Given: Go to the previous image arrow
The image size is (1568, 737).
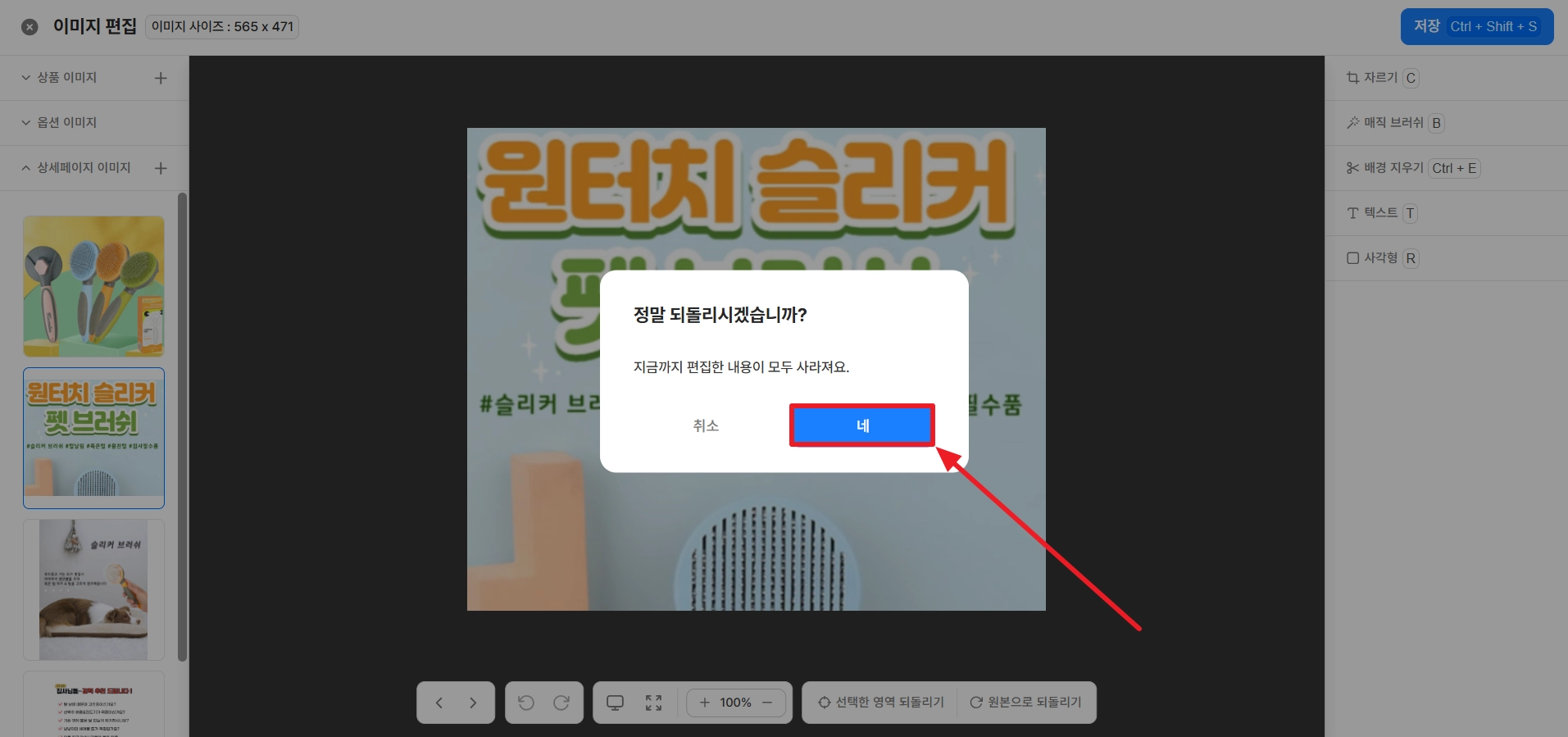Looking at the screenshot, I should coord(439,703).
